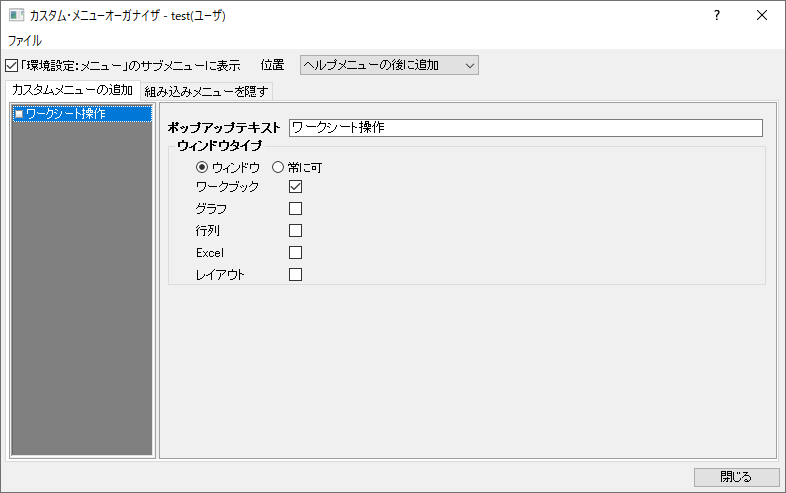Click the title bar help question mark
The height and width of the screenshot is (493, 786).
click(717, 16)
